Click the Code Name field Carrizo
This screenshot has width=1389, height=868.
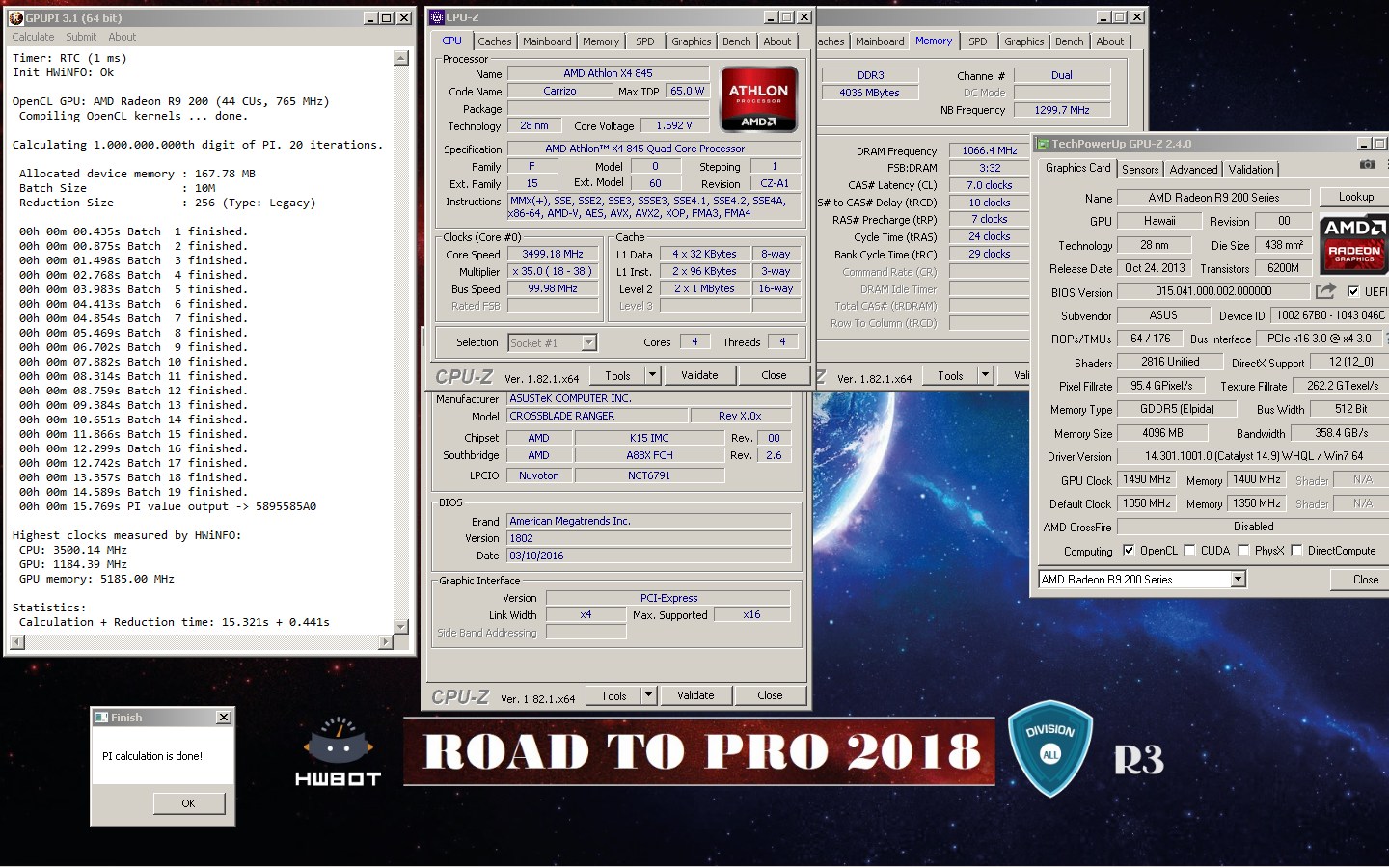559,91
